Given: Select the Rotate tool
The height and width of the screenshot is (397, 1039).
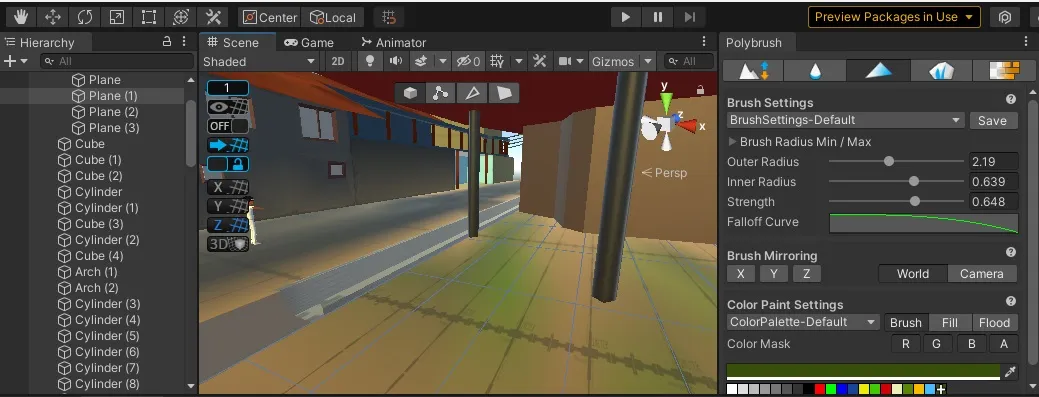Looking at the screenshot, I should [x=85, y=17].
